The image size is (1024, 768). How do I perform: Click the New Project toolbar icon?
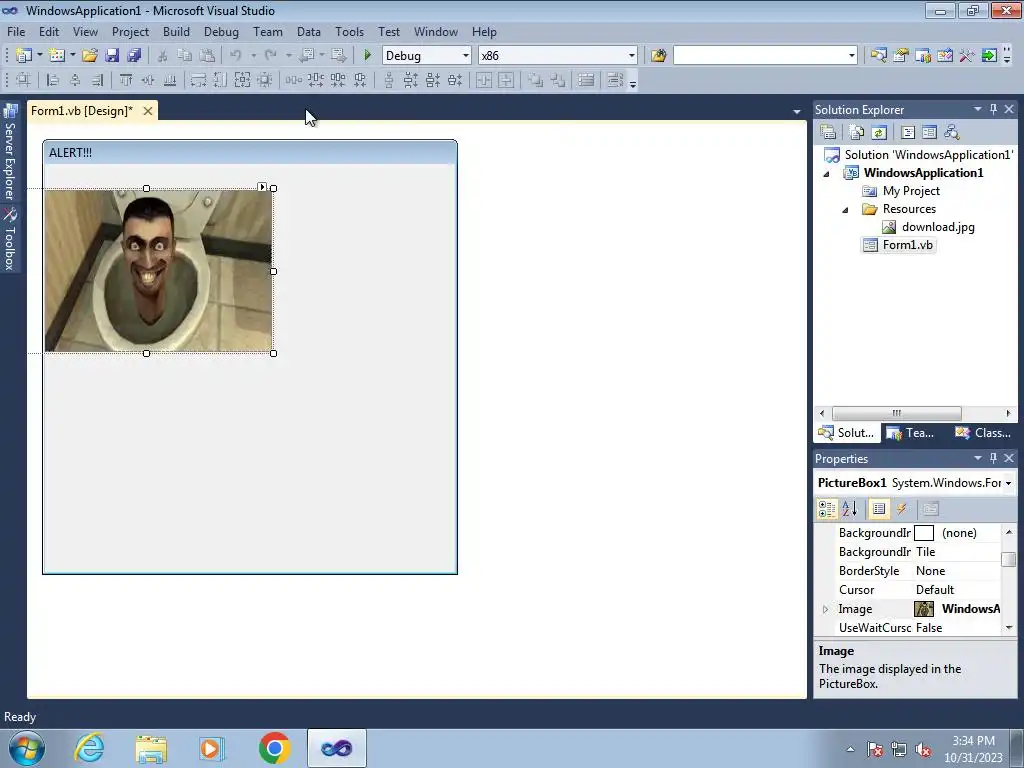(24, 56)
